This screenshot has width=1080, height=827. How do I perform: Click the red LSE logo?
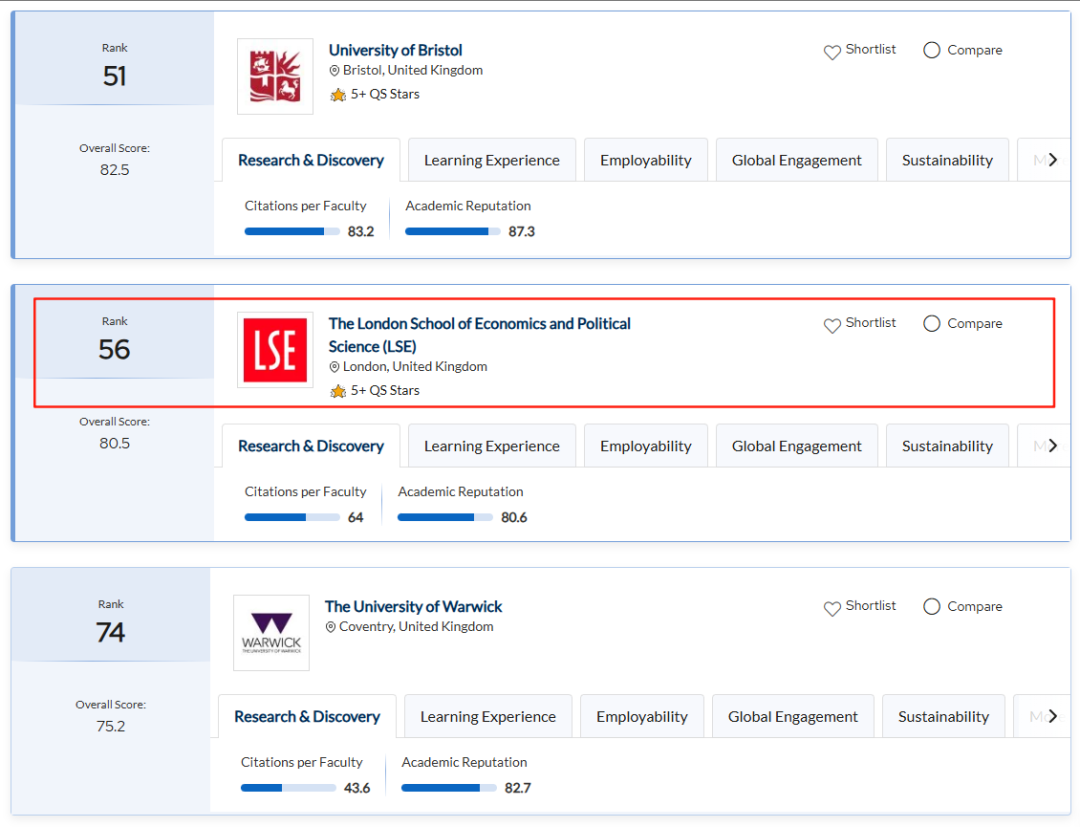(x=275, y=350)
